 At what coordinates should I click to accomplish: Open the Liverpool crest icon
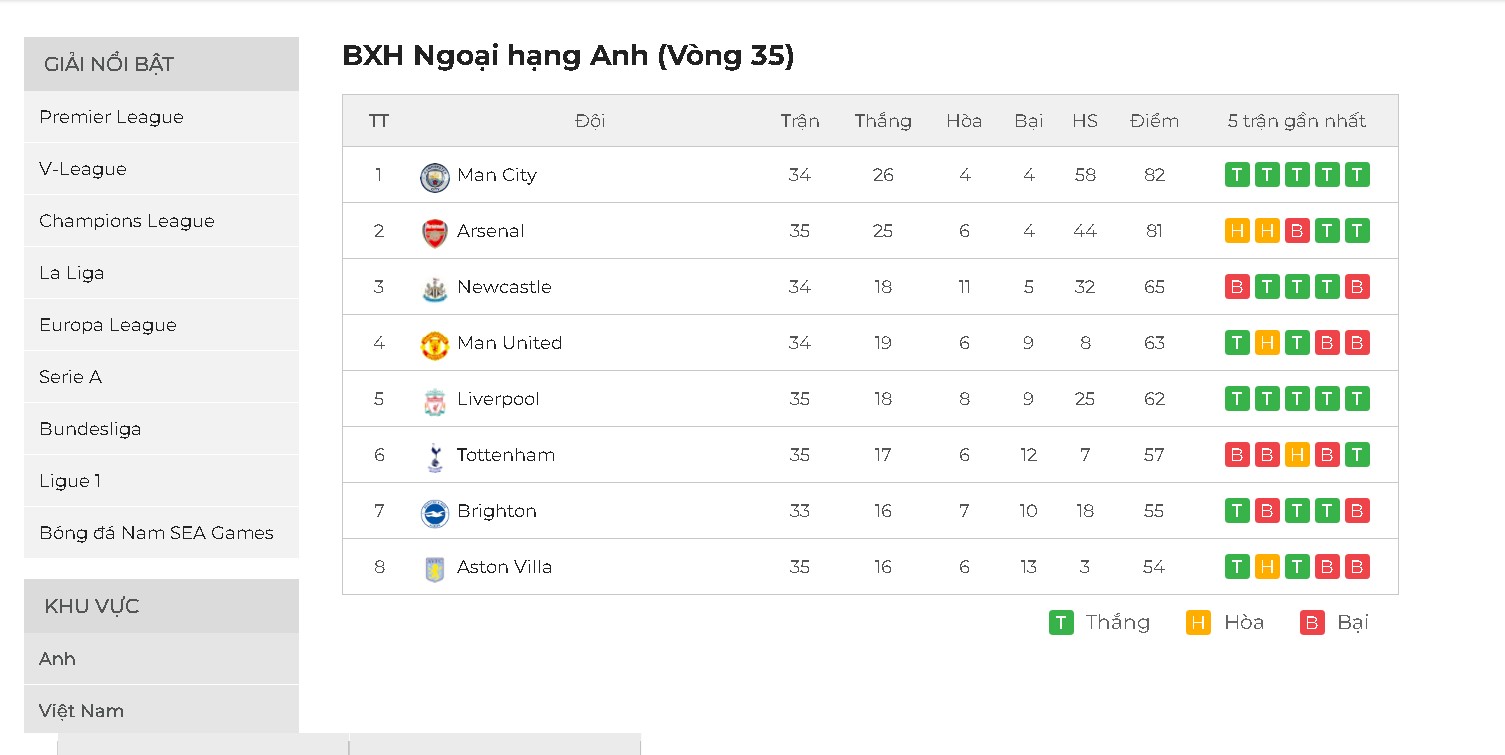click(x=435, y=401)
